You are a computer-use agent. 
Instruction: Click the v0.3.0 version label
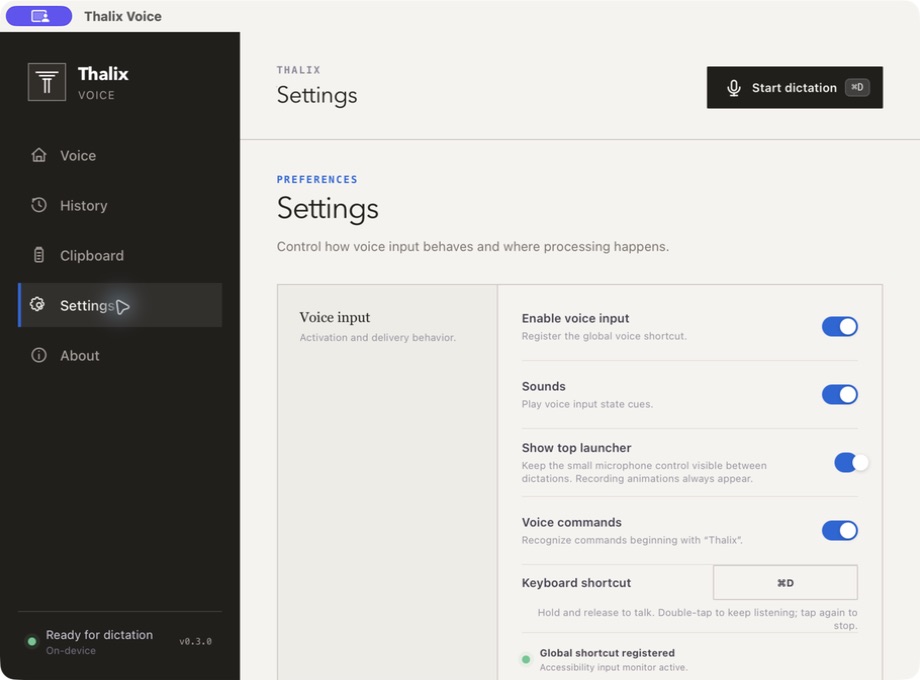pyautogui.click(x=195, y=641)
